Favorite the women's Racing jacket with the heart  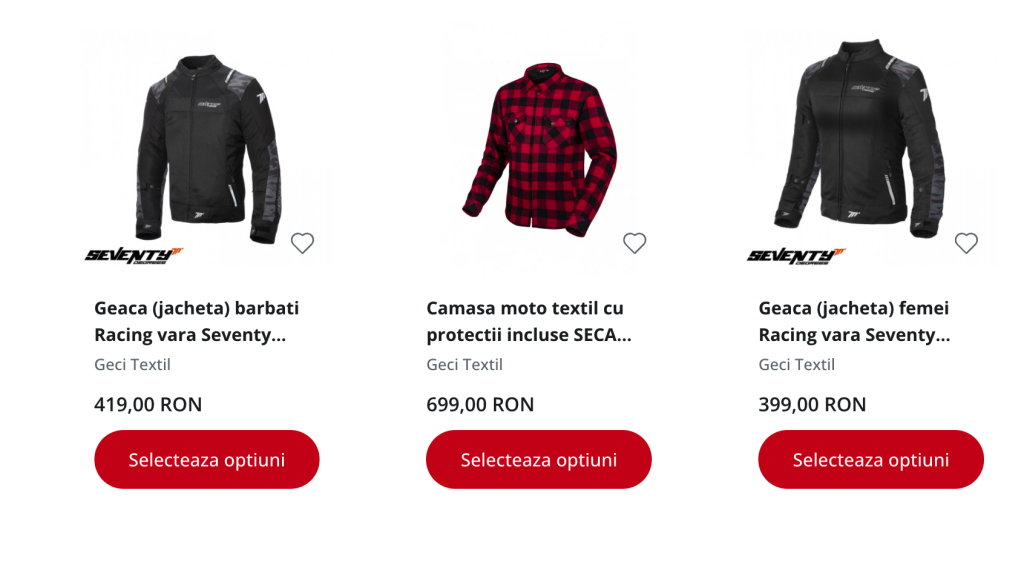966,243
